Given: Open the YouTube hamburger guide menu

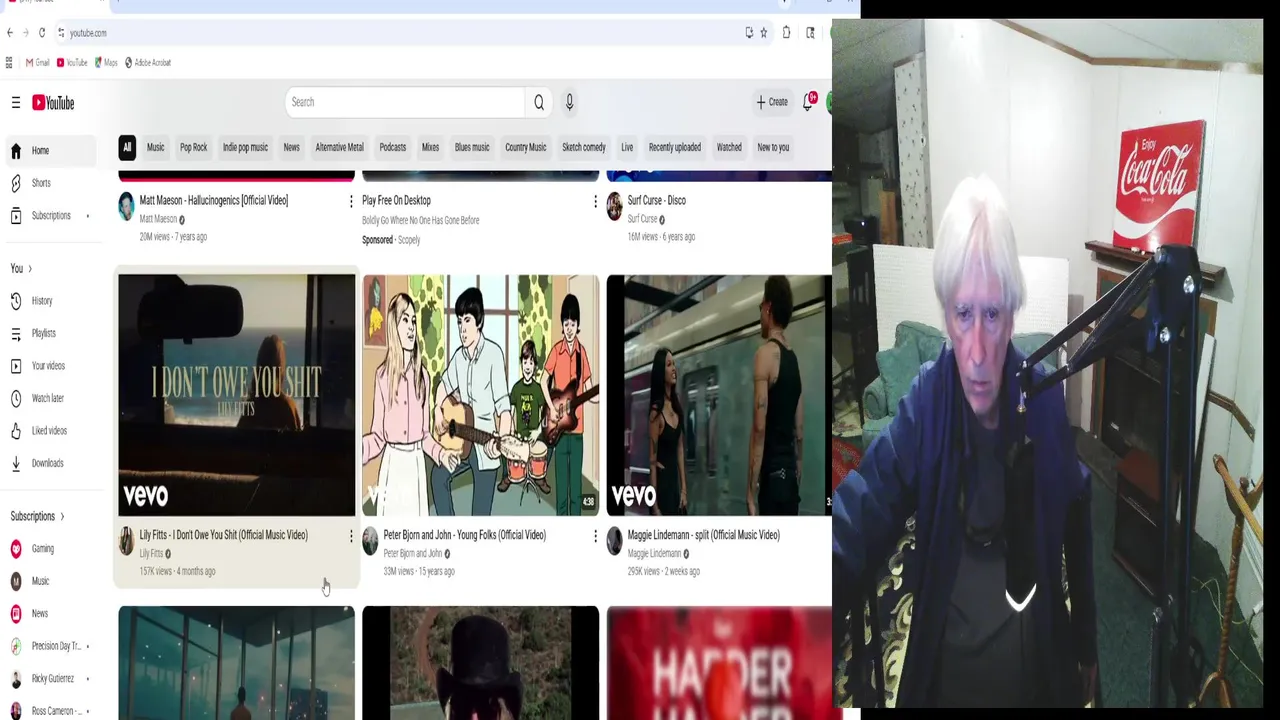Looking at the screenshot, I should tap(16, 102).
